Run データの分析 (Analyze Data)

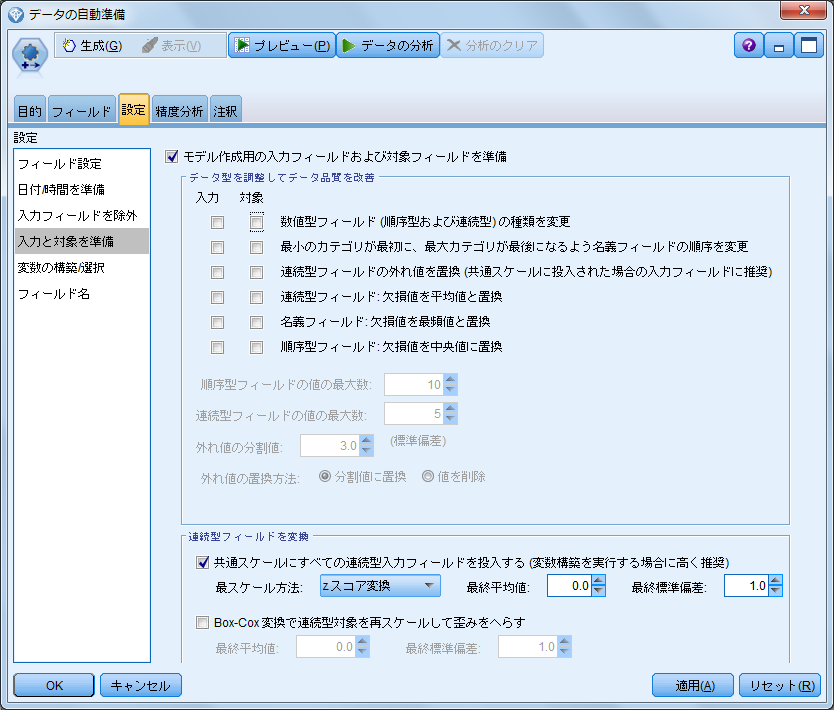pos(389,45)
